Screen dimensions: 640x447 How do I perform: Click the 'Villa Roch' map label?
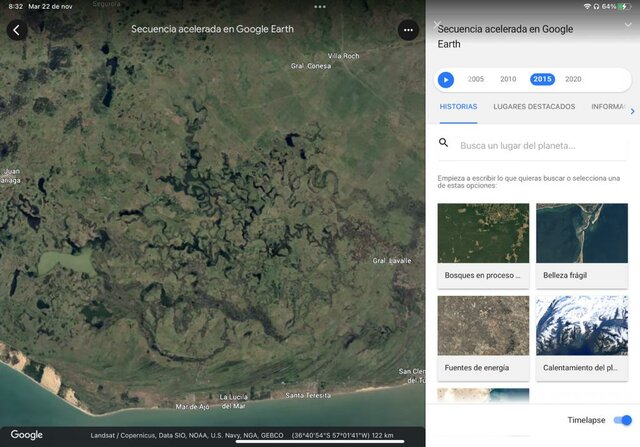pyautogui.click(x=343, y=56)
